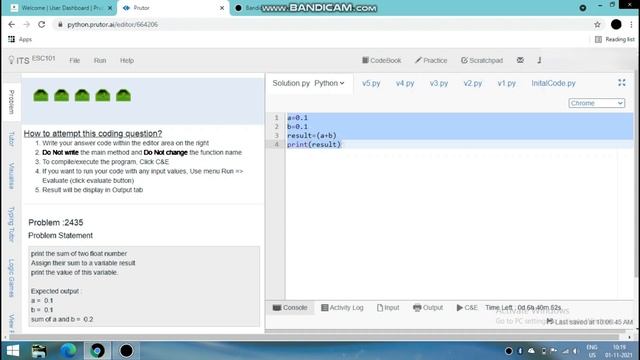The width and height of the screenshot is (640, 360).
Task: Click code line 'a=0.1' in editor
Action: [x=298, y=118]
